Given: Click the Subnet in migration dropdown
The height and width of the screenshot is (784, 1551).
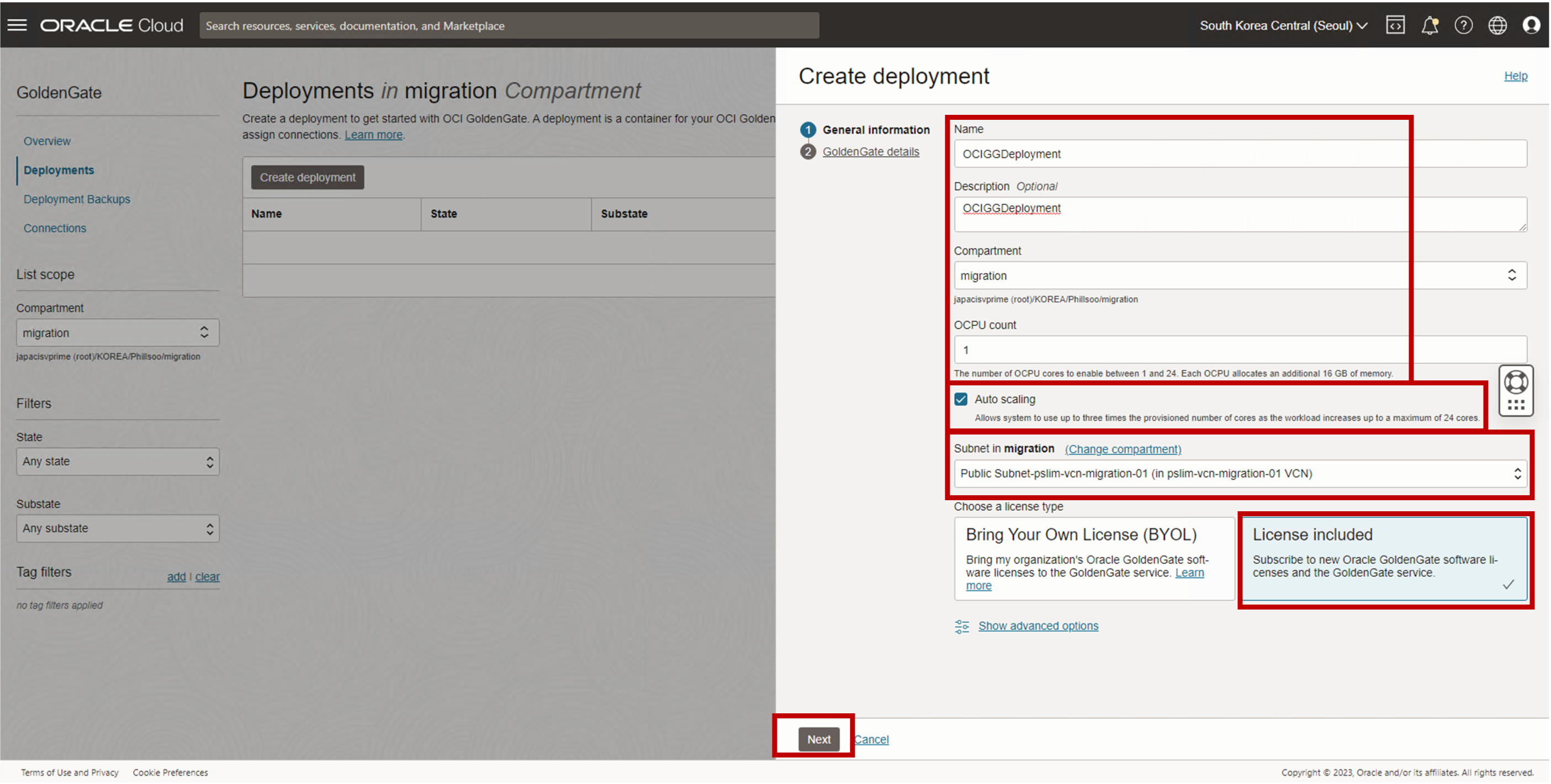Looking at the screenshot, I should (1238, 473).
